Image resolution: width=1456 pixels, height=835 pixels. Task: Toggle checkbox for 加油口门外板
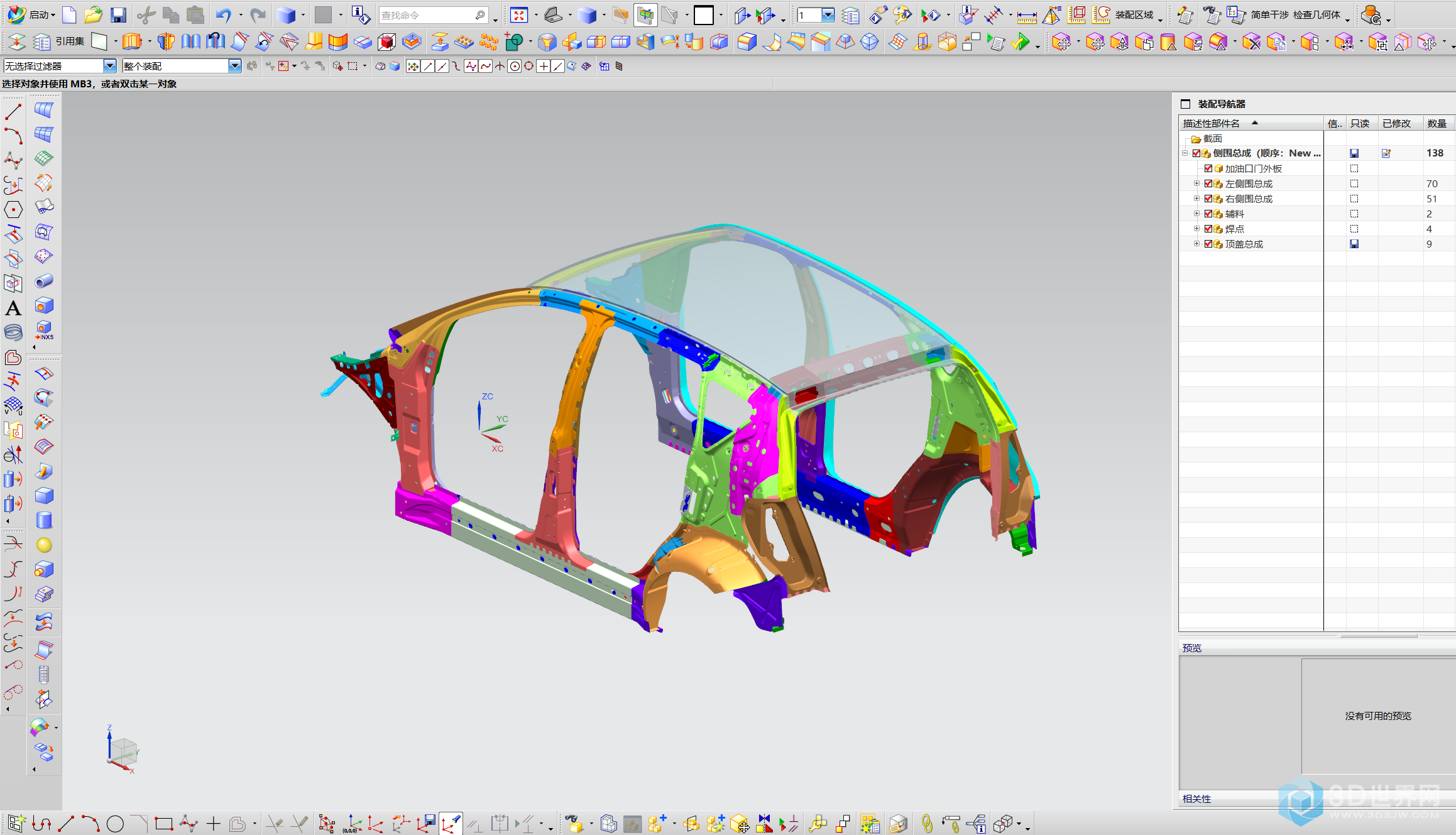[1208, 168]
